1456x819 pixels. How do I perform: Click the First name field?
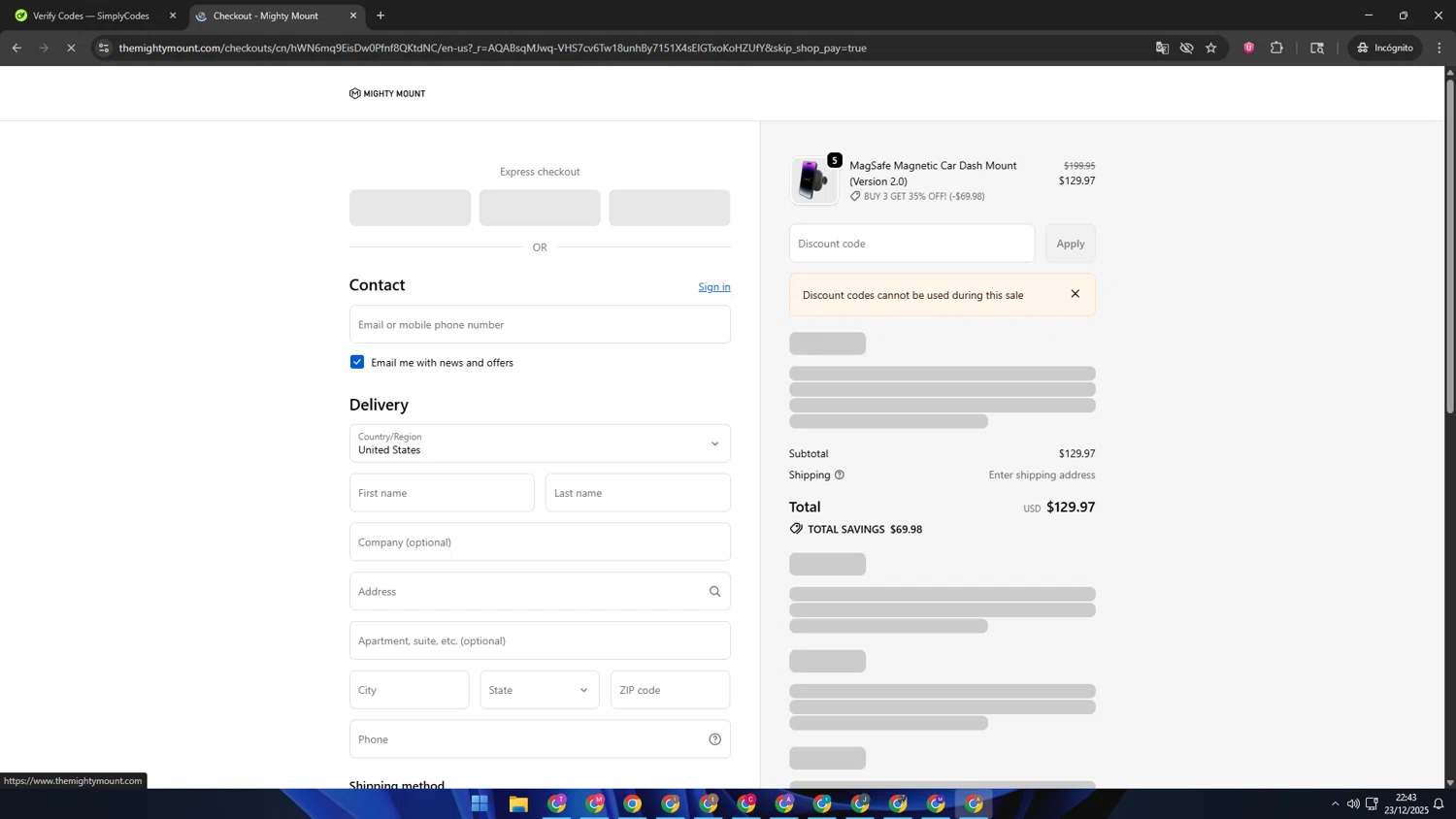(x=442, y=493)
